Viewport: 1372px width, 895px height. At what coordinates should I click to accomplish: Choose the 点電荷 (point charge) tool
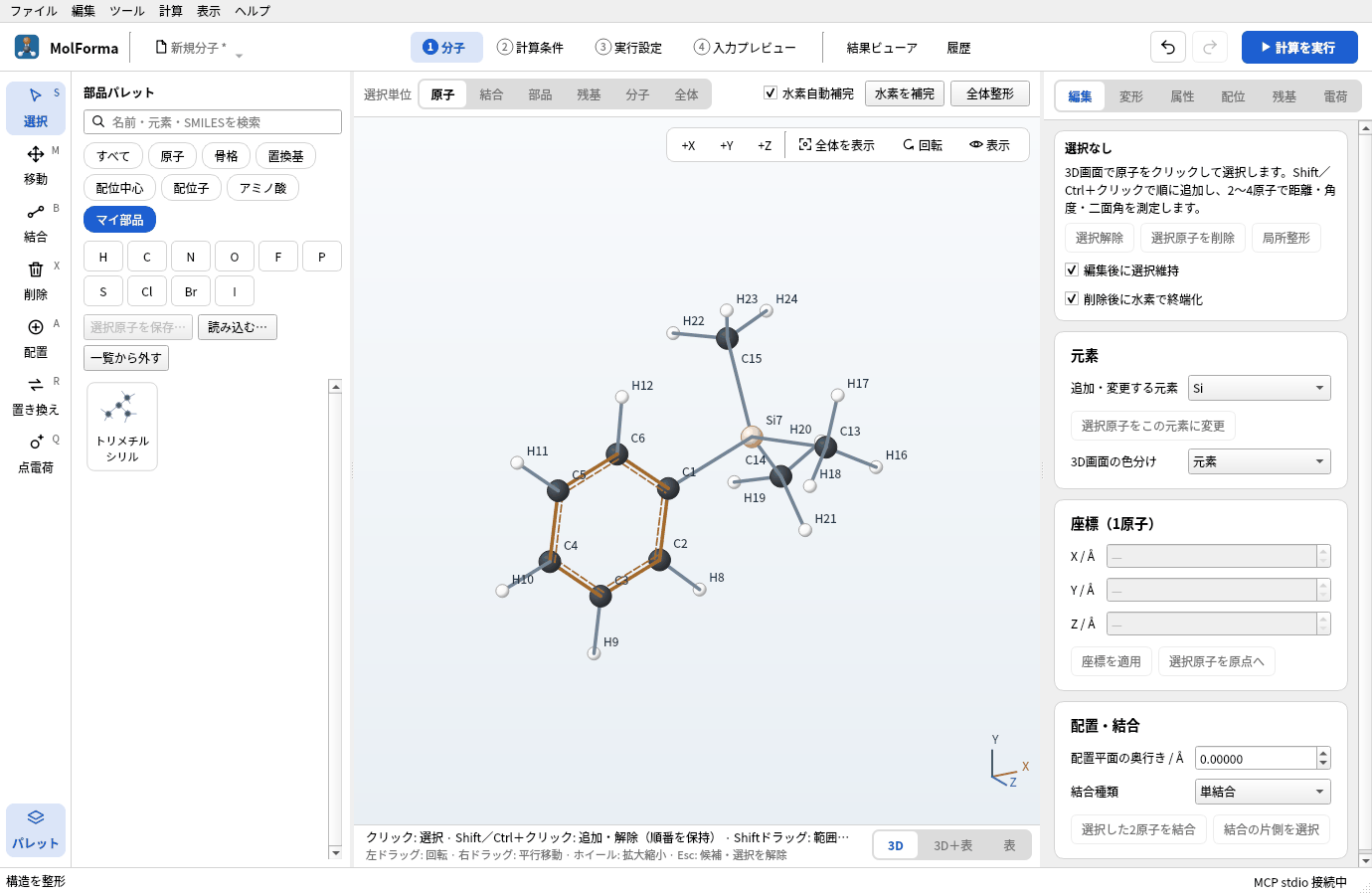click(x=36, y=453)
